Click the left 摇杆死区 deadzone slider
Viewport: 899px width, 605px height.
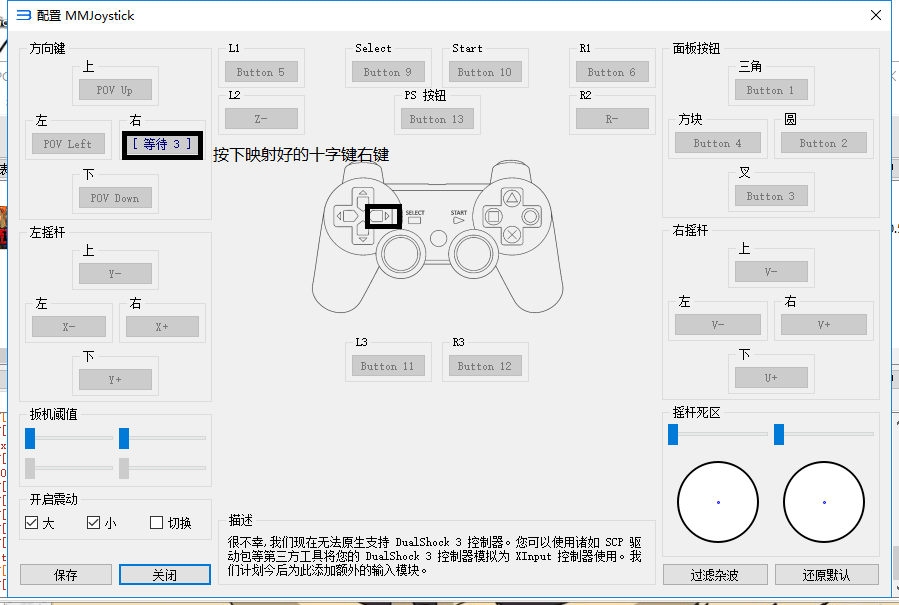point(673,434)
